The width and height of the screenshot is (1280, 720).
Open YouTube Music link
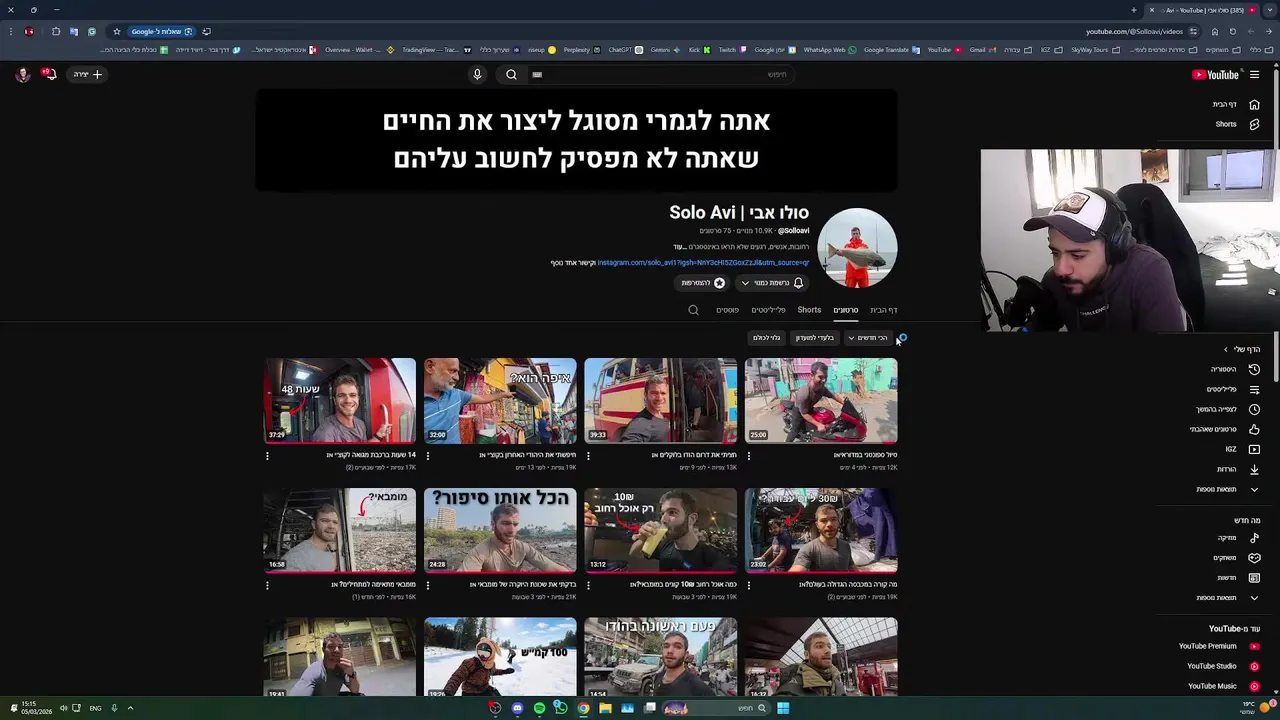point(1222,686)
